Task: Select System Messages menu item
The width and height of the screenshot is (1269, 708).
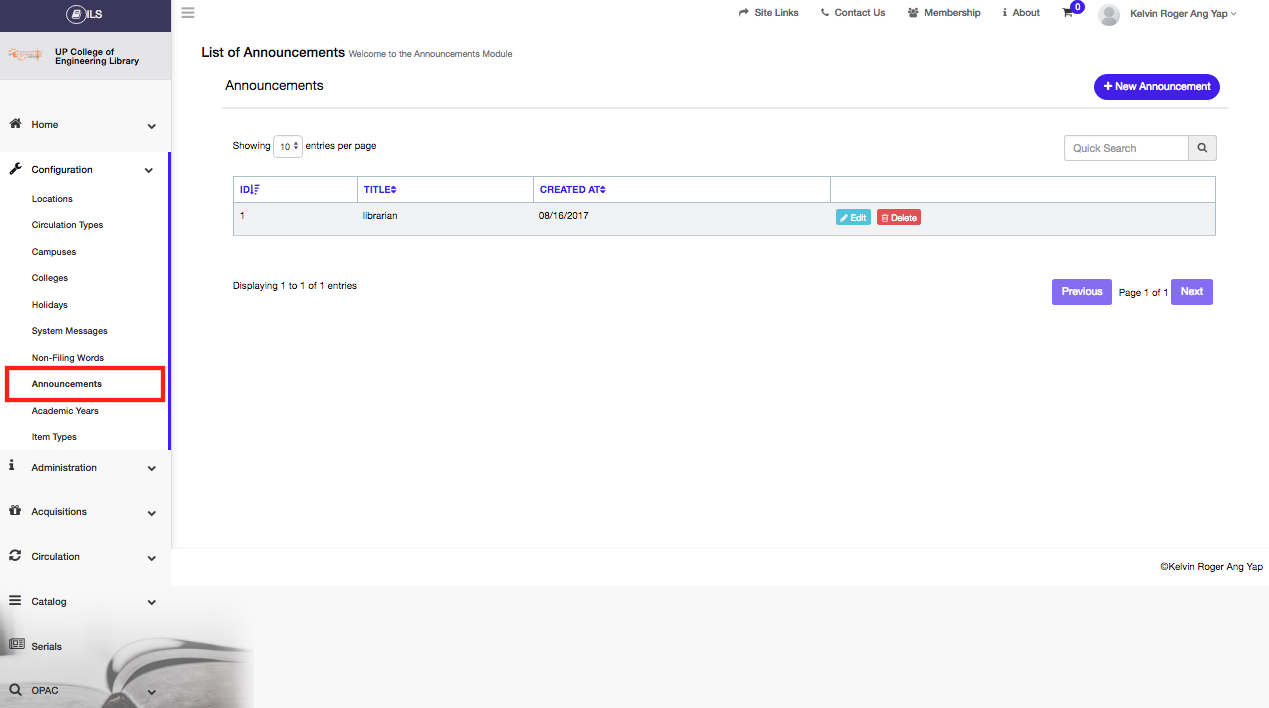Action: (x=69, y=331)
